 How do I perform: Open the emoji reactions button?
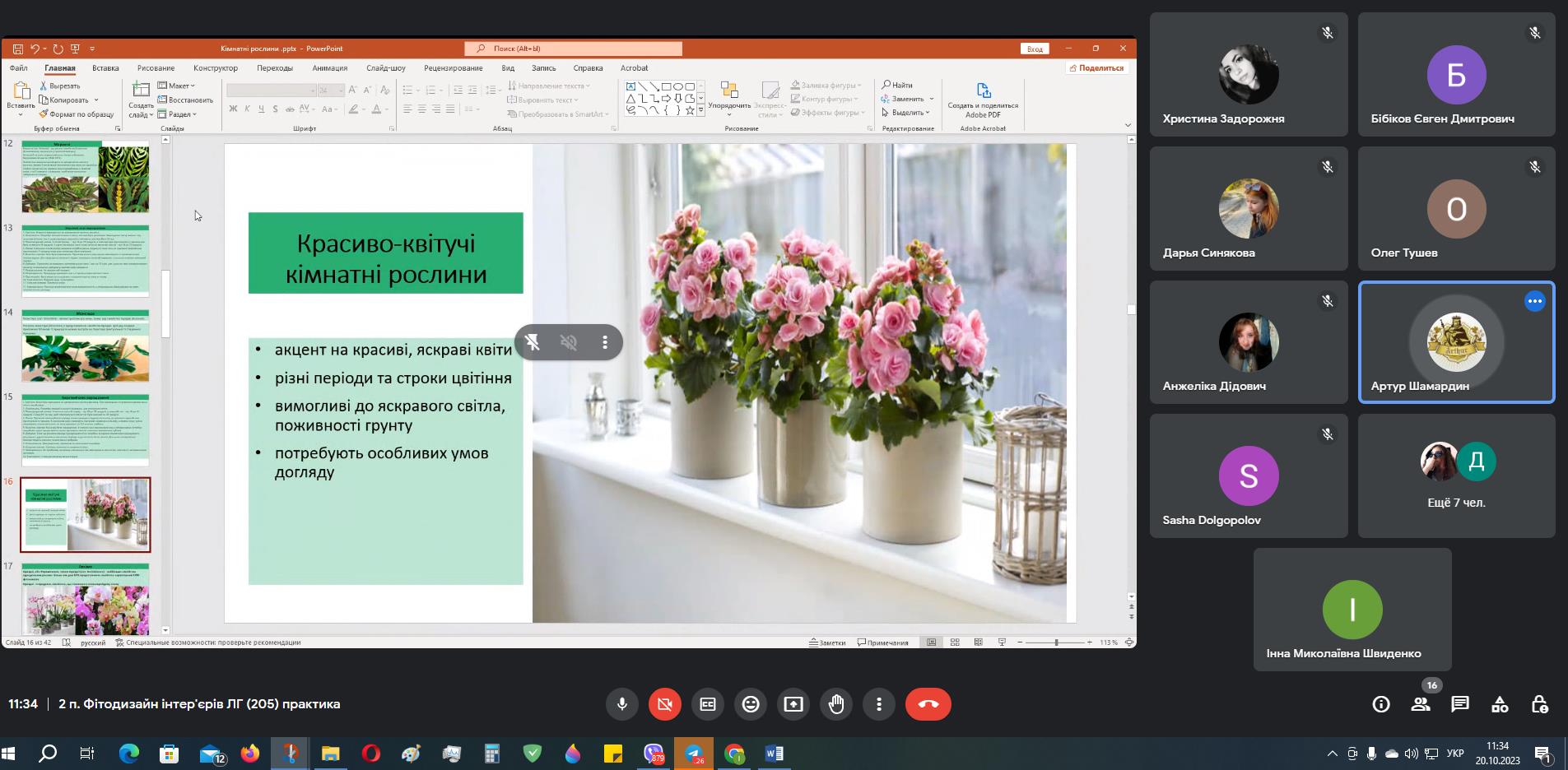(751, 704)
